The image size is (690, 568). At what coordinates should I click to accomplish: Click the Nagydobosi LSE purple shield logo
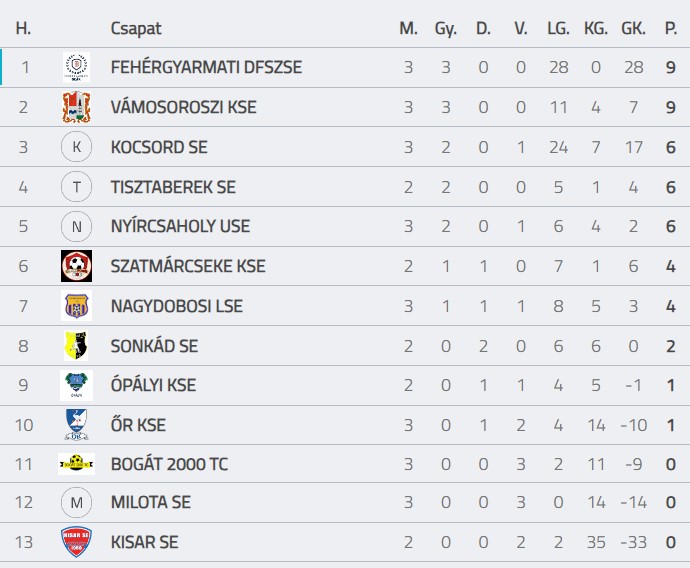pyautogui.click(x=77, y=306)
